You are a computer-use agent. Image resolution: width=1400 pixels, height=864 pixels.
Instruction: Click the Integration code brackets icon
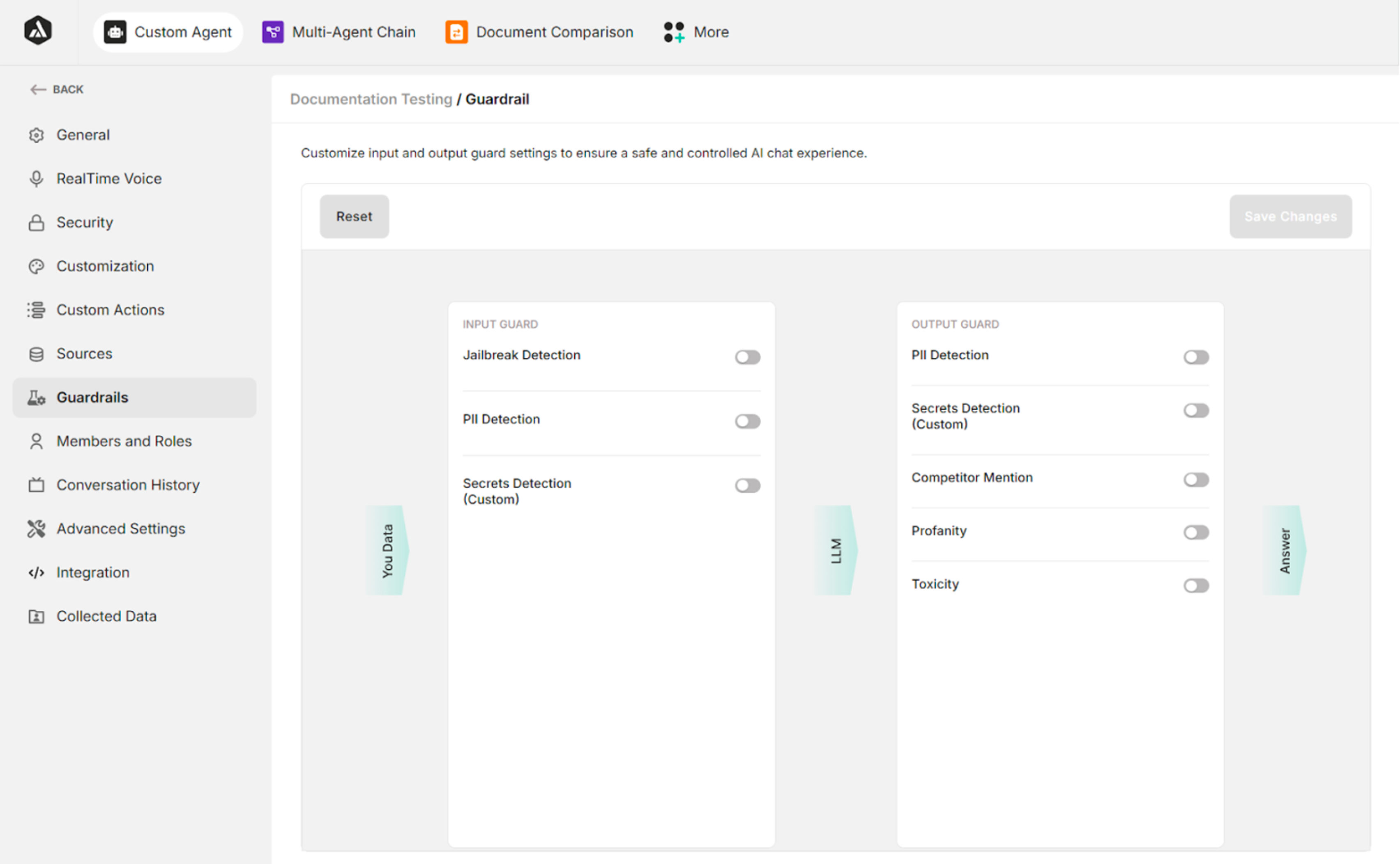click(36, 572)
